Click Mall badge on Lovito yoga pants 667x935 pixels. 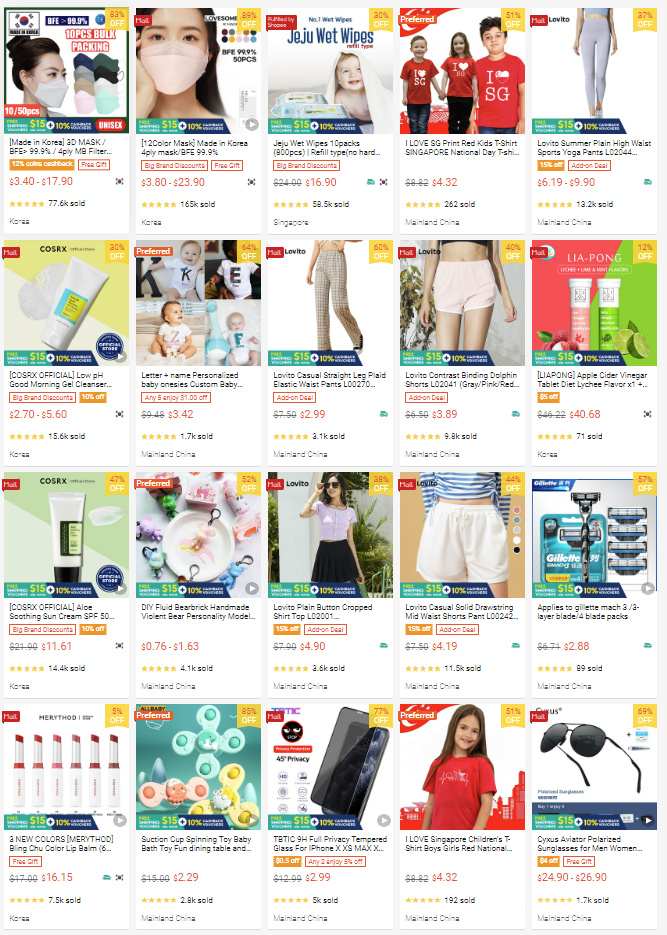coord(538,20)
